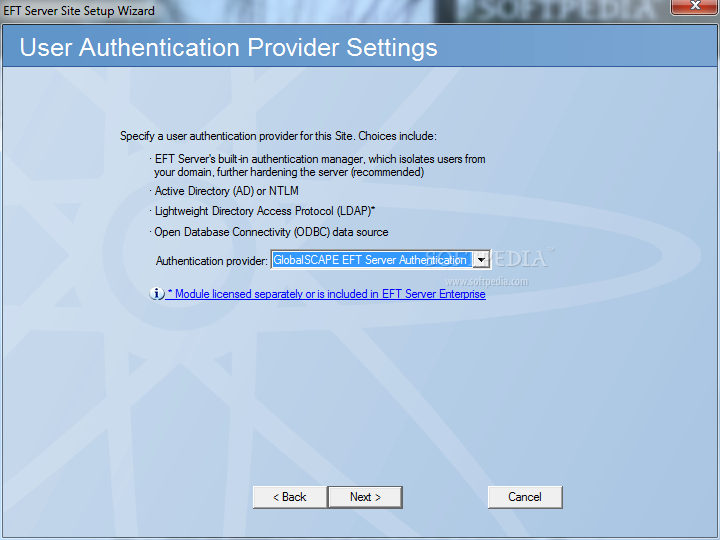Go back with the < Back button
Screen dimensions: 720x540
click(x=290, y=497)
